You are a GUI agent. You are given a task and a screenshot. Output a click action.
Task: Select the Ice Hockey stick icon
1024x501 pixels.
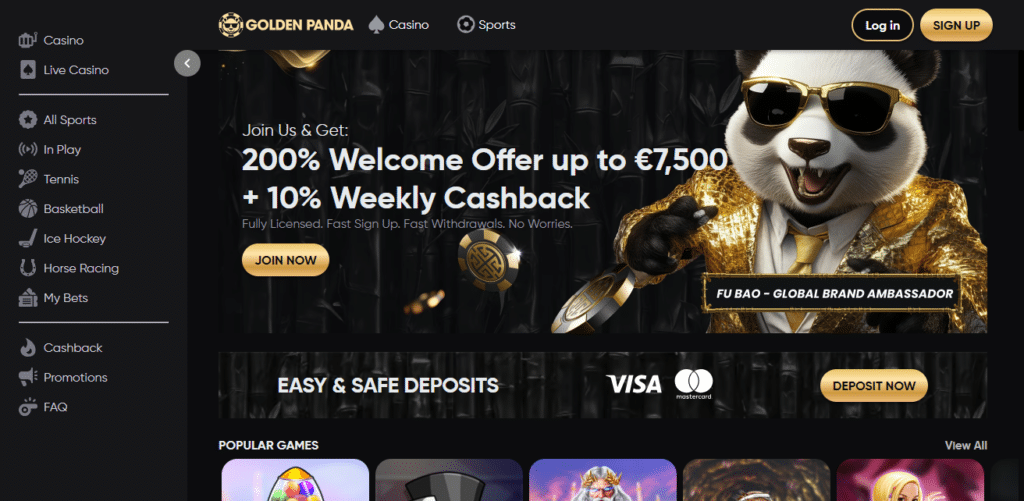point(27,238)
